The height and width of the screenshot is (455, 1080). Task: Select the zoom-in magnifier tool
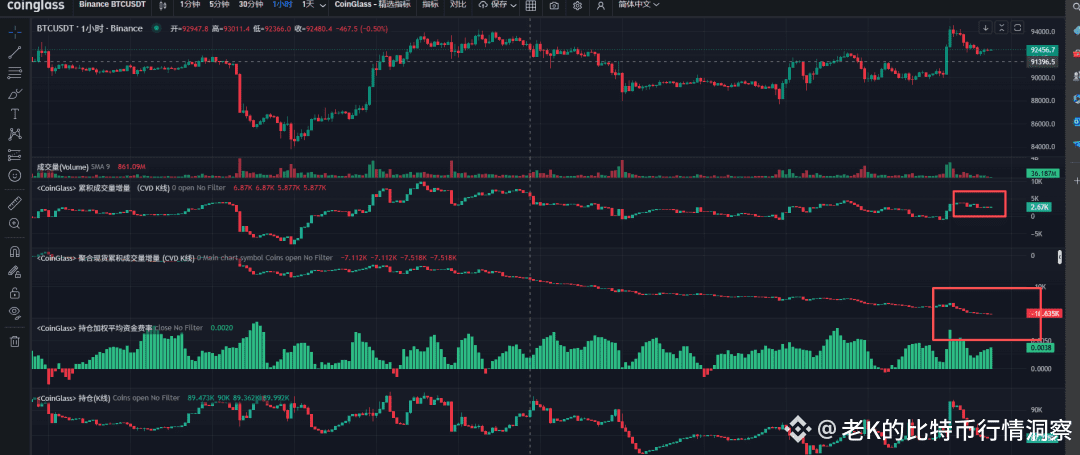(14, 223)
